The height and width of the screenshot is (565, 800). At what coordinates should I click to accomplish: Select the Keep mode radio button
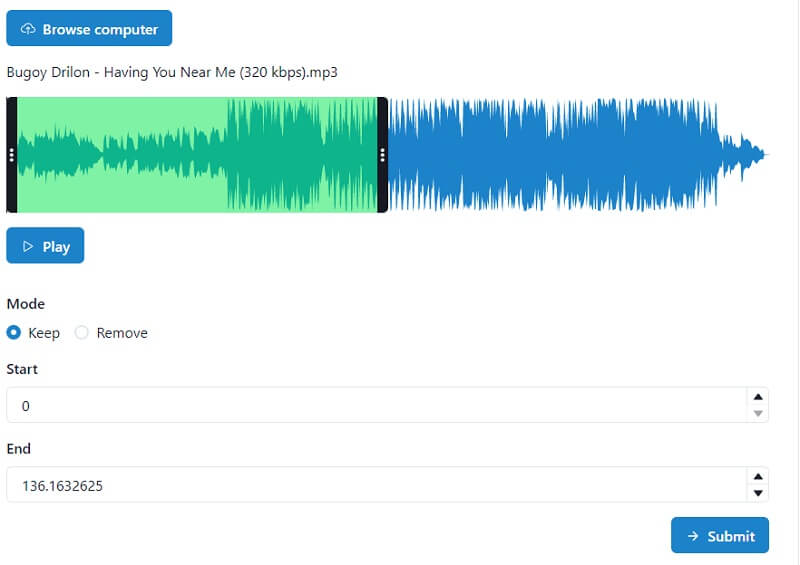click(x=14, y=333)
